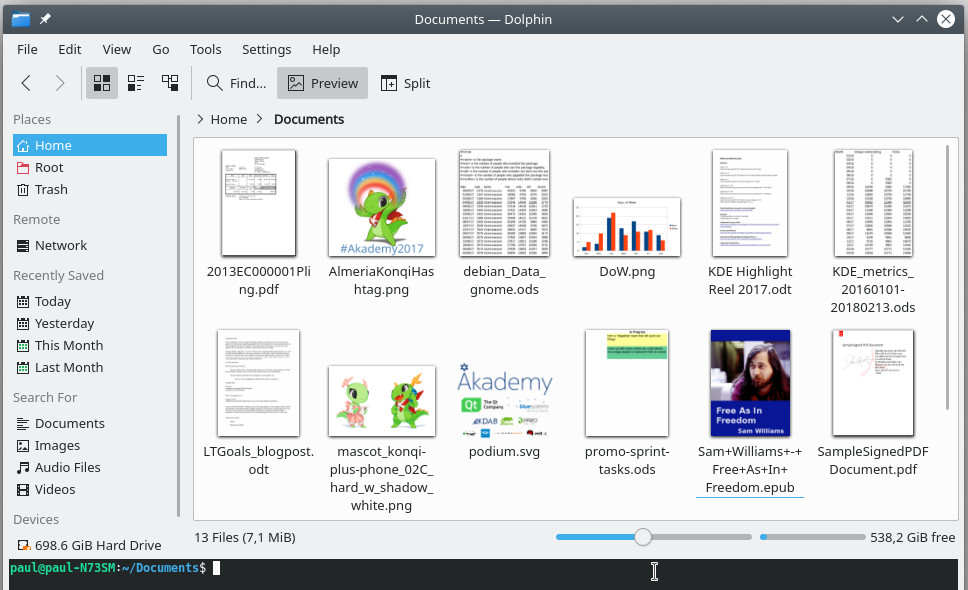
Task: Switch to Icons view mode
Action: tap(102, 83)
